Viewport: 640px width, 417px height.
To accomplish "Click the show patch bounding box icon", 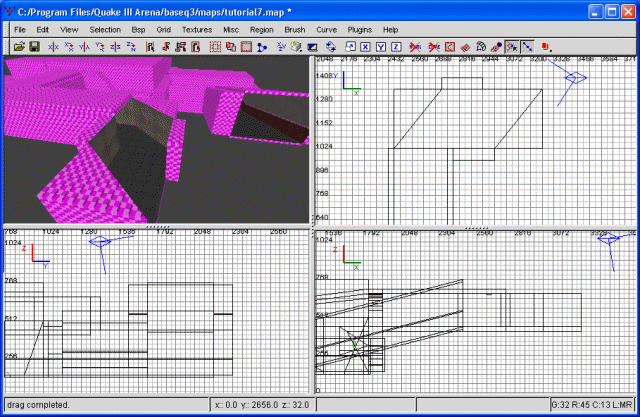I will (450, 47).
